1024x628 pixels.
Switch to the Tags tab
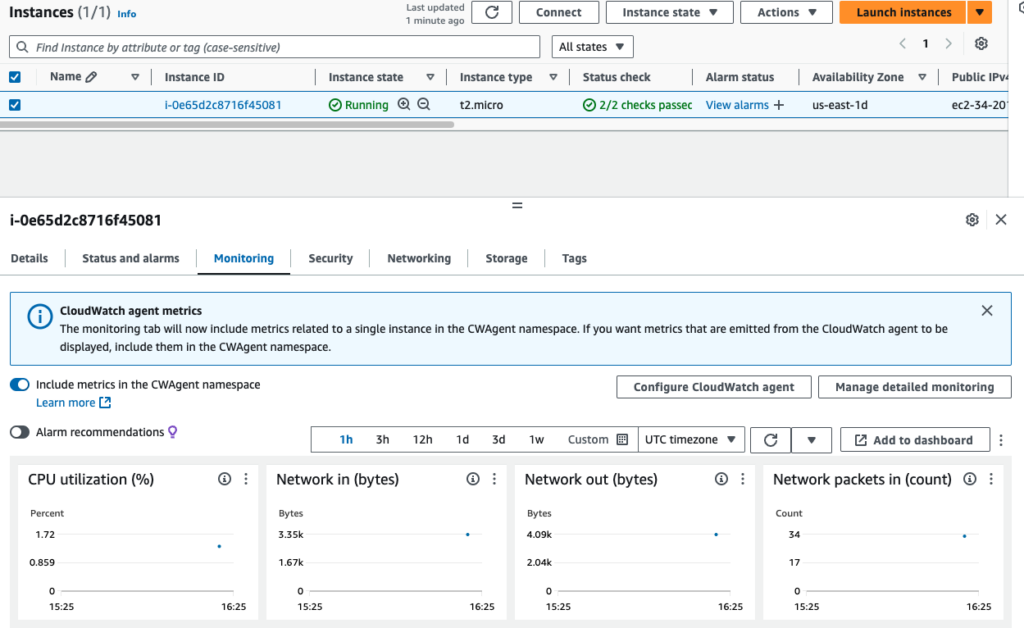click(575, 259)
